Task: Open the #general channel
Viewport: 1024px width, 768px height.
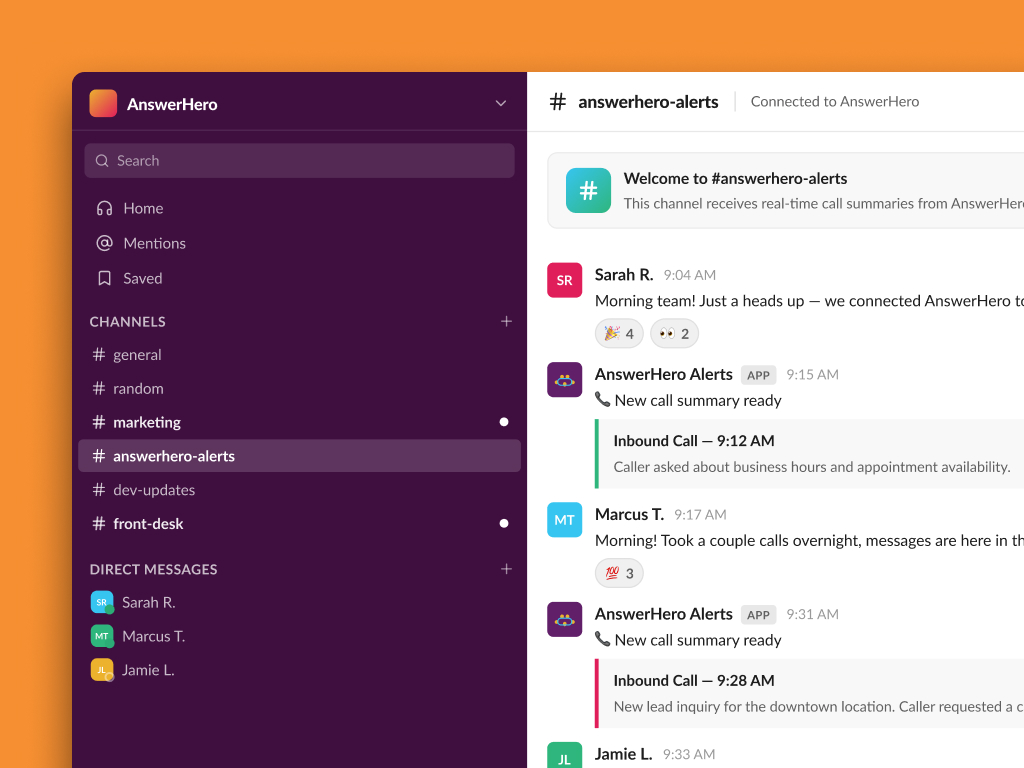Action: [299, 355]
